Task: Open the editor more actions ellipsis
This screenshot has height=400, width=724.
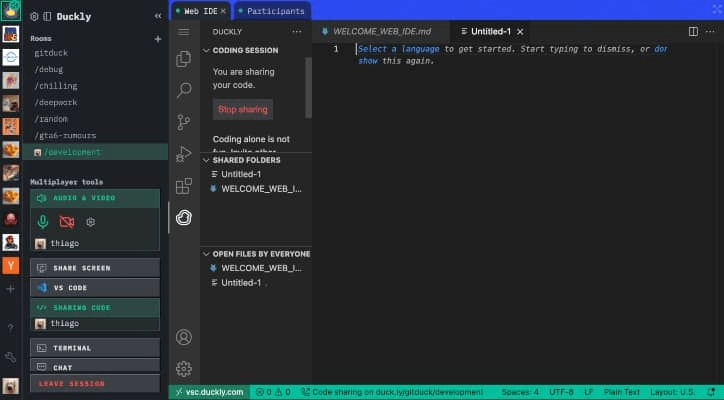Action: coord(710,31)
